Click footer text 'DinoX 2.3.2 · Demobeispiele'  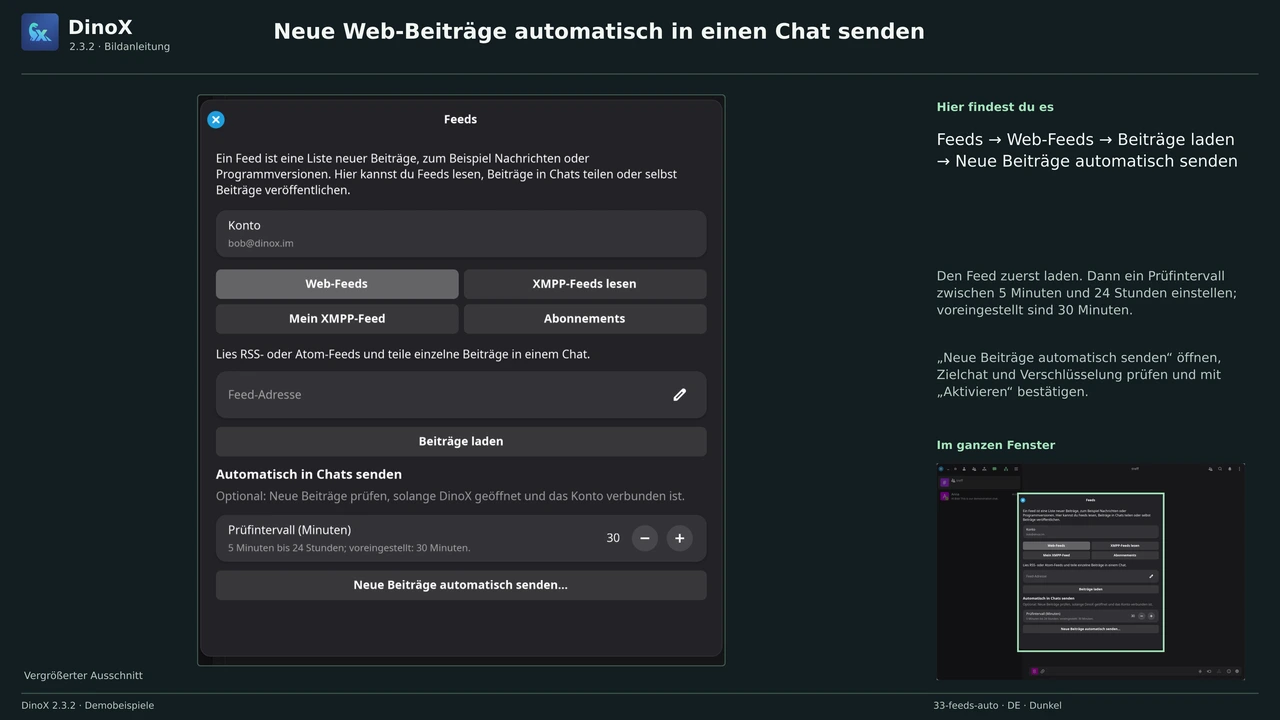coord(88,705)
